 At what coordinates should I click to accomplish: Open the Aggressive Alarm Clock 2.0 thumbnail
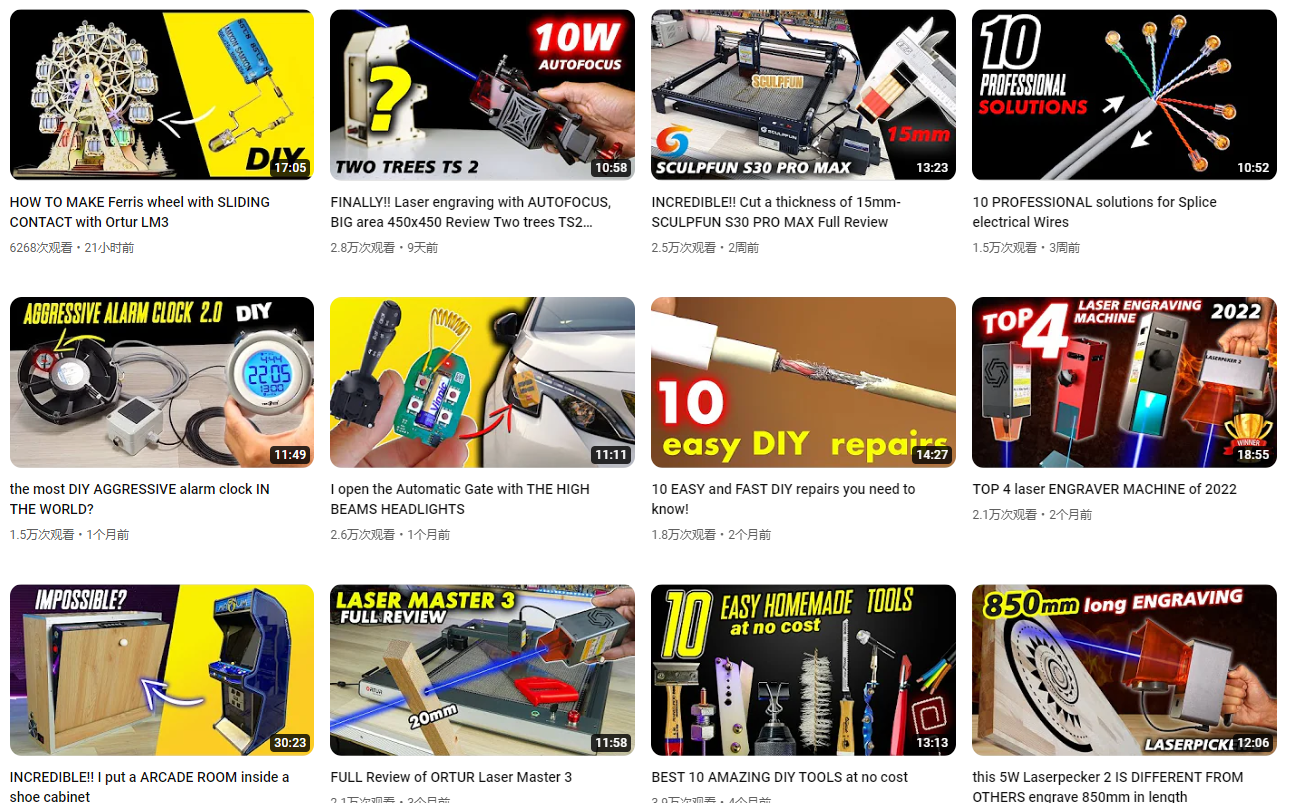tap(162, 382)
